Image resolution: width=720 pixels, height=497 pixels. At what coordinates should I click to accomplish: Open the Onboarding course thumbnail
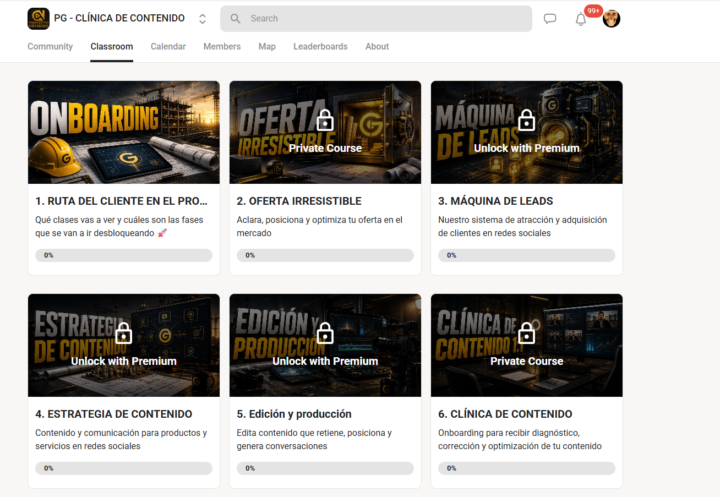pos(124,132)
